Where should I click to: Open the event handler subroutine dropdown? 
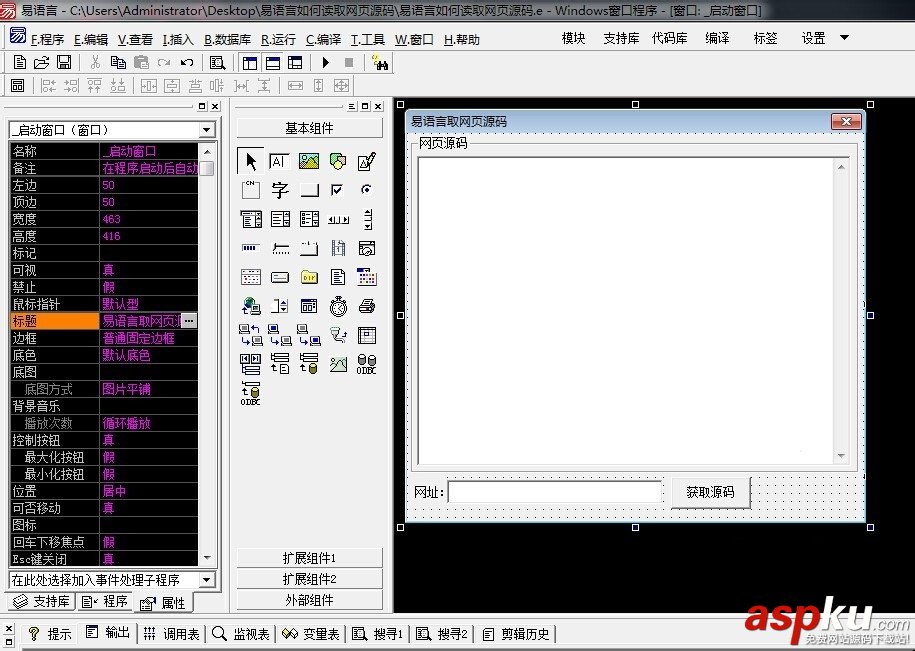pyautogui.click(x=207, y=580)
